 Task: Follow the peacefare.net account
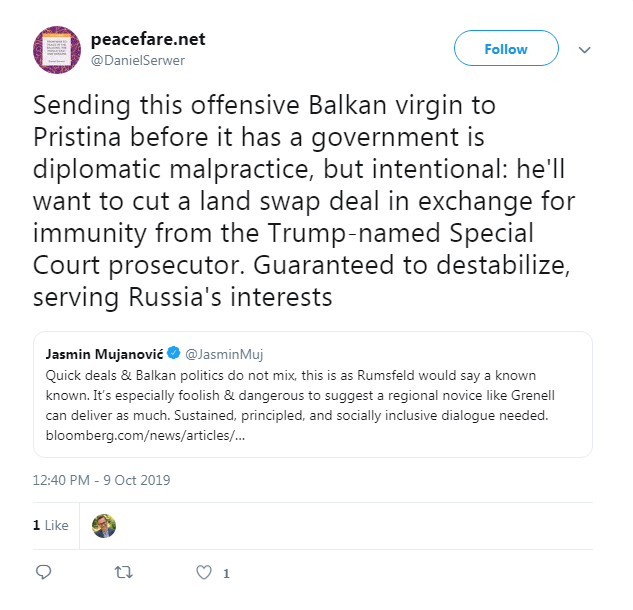pyautogui.click(x=505, y=49)
